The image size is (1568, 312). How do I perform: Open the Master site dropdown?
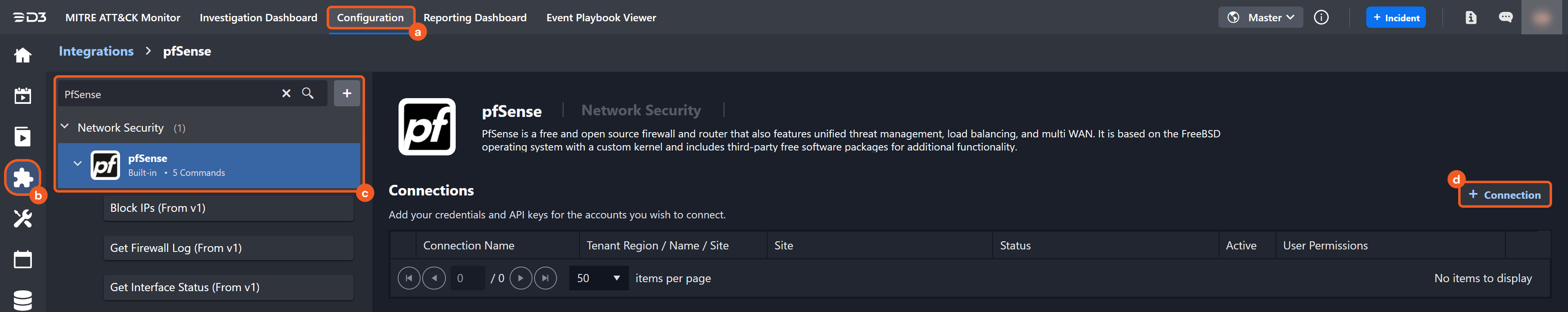[1260, 18]
